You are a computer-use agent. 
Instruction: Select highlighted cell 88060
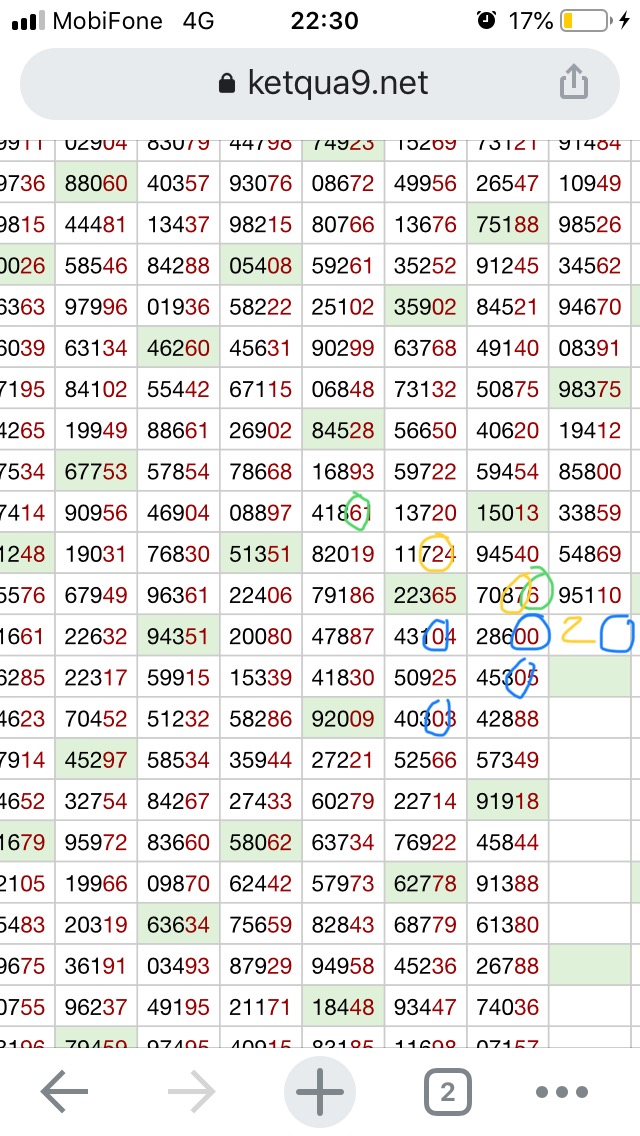[x=96, y=184]
